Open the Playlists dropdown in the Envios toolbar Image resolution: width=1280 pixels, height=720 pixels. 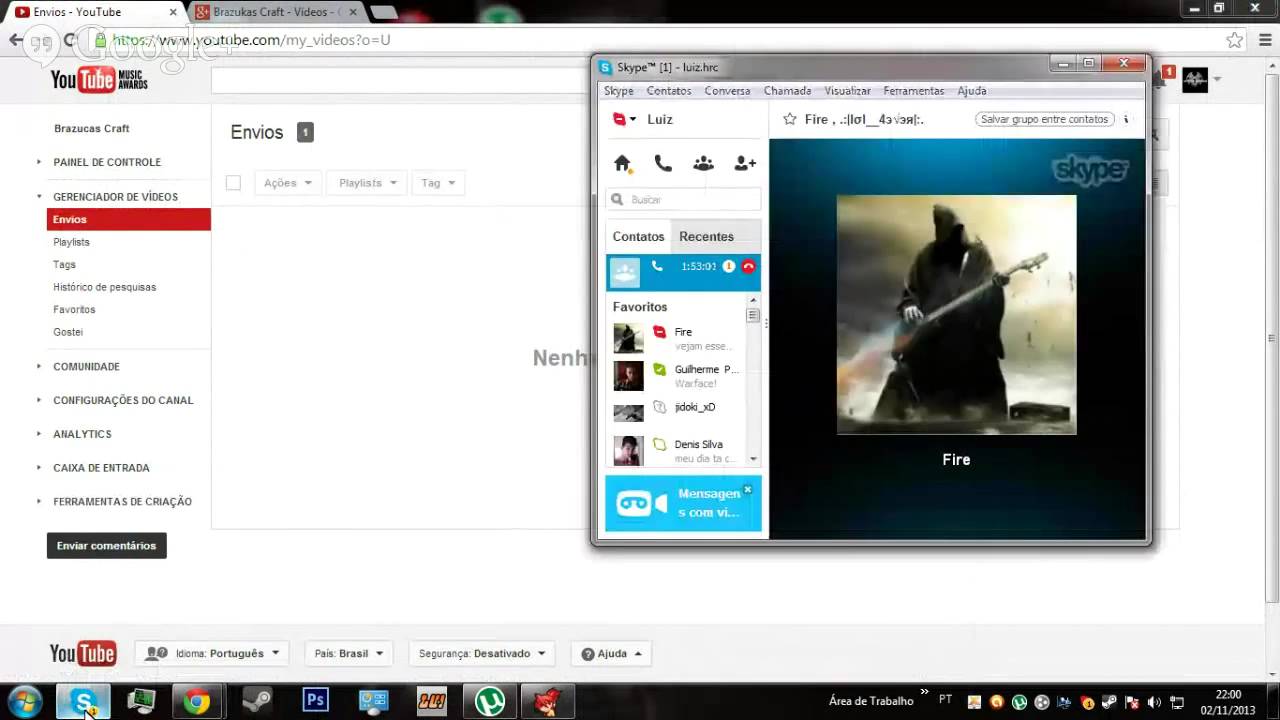pos(367,183)
